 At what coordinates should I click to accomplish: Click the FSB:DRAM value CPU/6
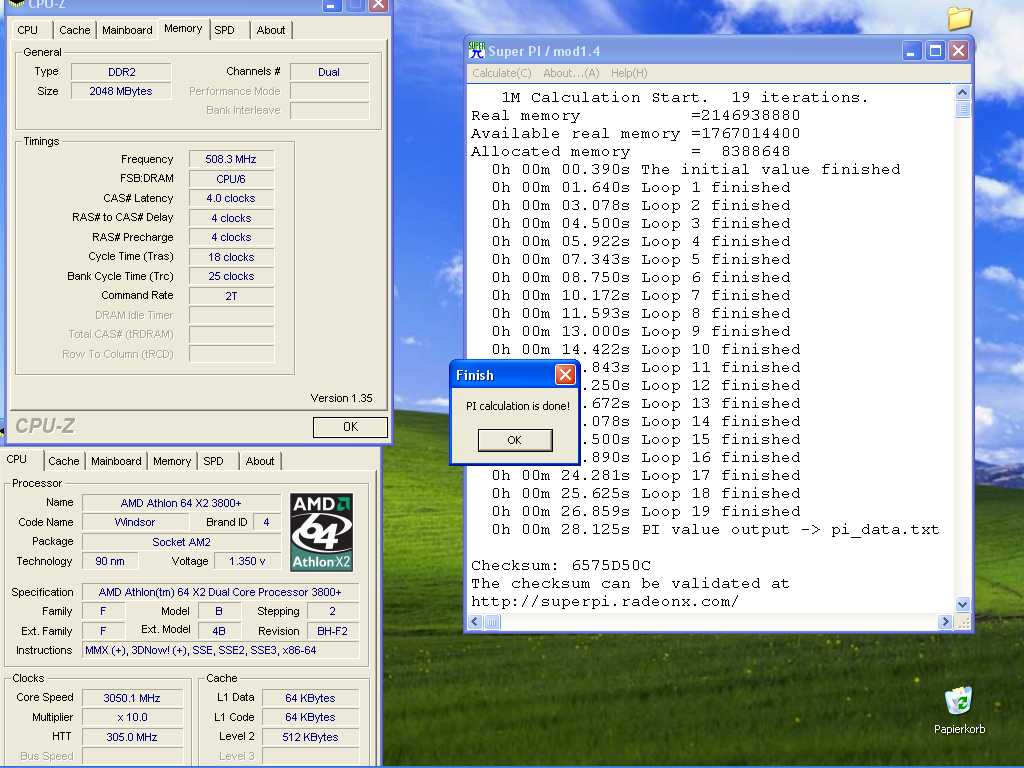coord(231,179)
